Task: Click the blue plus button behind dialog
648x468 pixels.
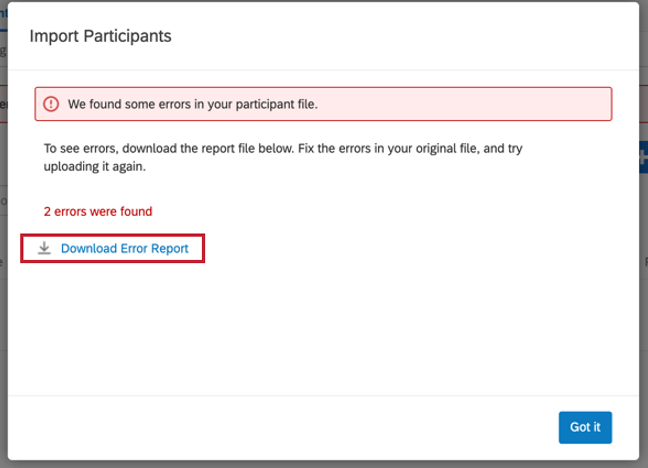Action: pyautogui.click(x=643, y=155)
